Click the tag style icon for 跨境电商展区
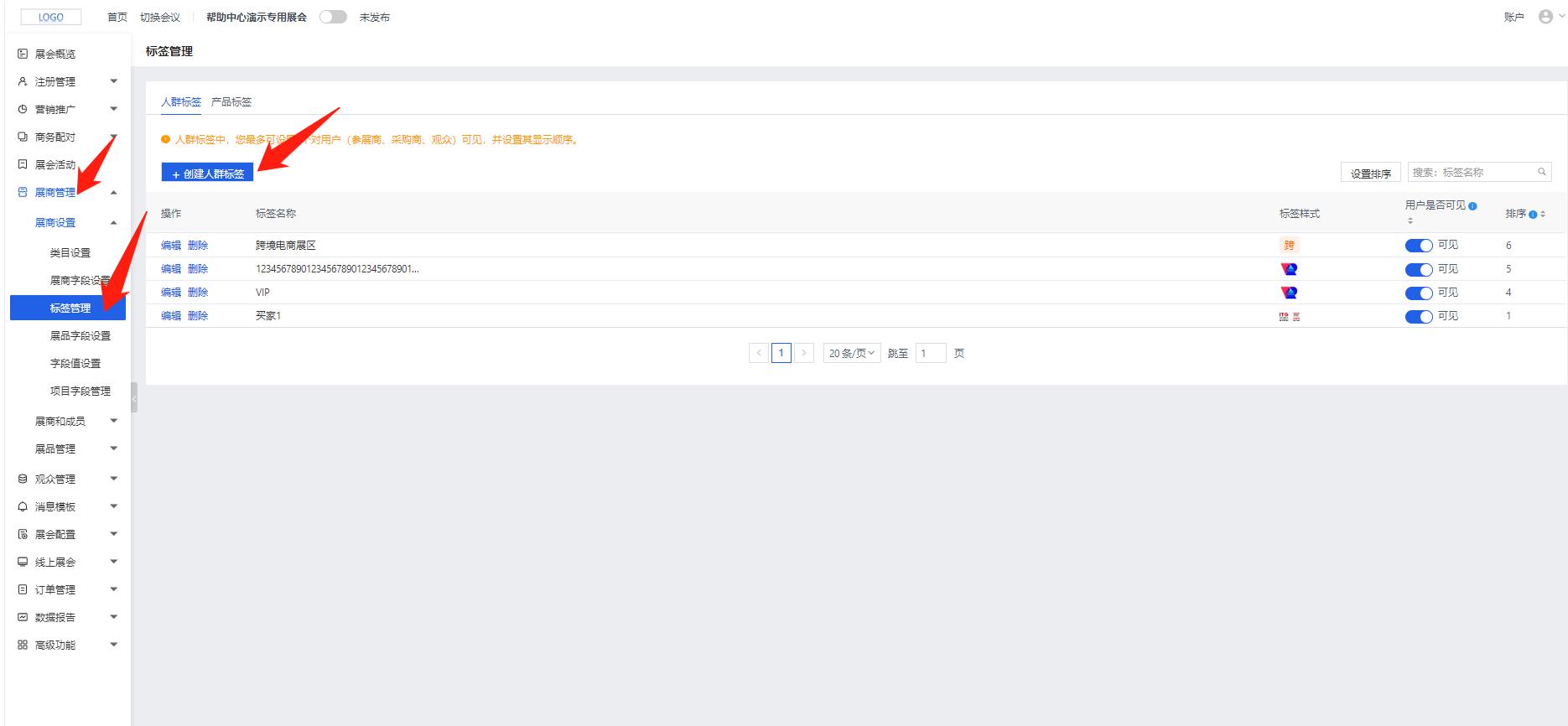 tap(1289, 246)
